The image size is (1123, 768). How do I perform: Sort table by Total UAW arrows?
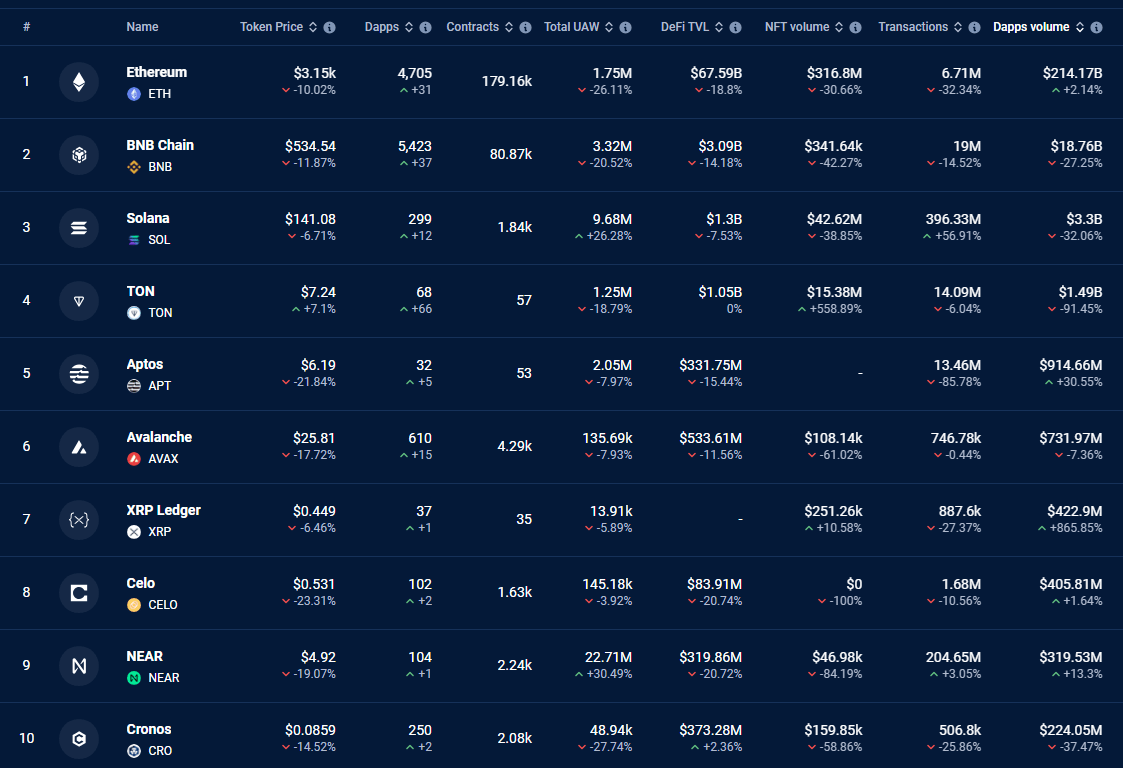pos(609,27)
